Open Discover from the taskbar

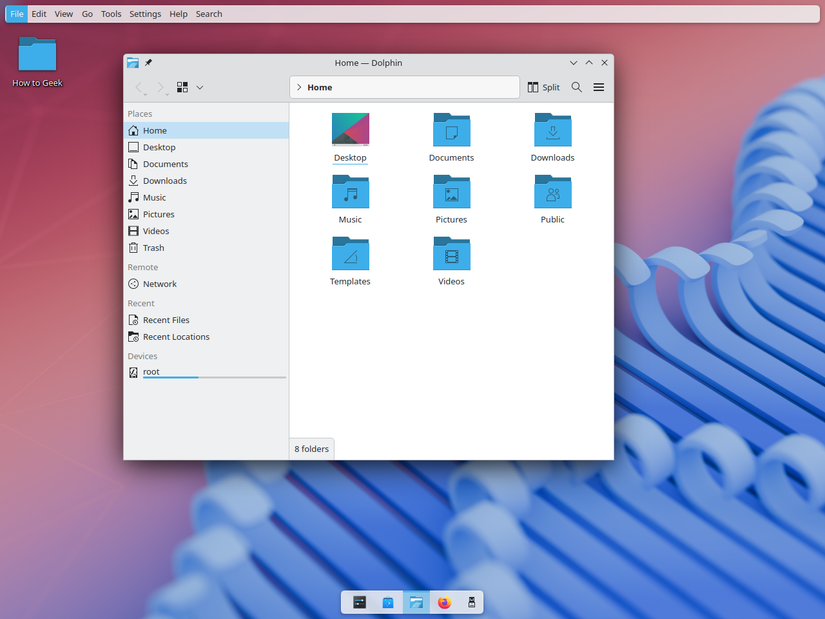pos(387,602)
